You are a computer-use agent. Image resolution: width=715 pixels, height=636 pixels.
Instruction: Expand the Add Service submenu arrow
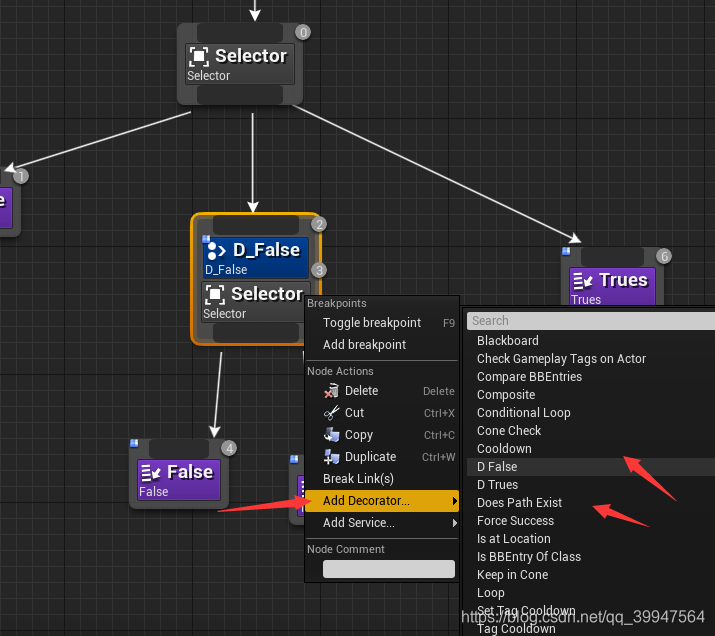tap(454, 523)
